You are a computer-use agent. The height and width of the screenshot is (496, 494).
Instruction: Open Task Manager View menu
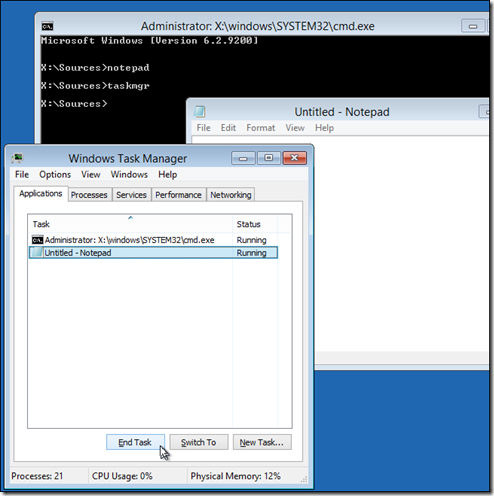click(x=91, y=174)
